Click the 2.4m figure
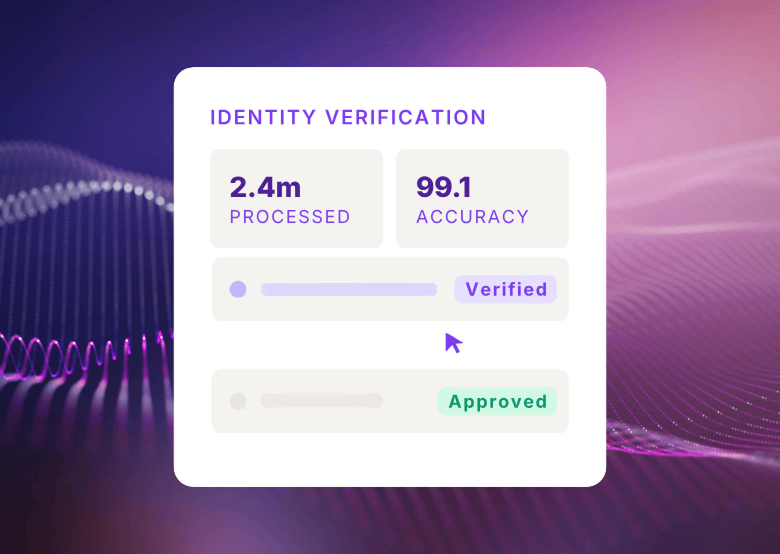Image resolution: width=780 pixels, height=554 pixels. point(265,187)
